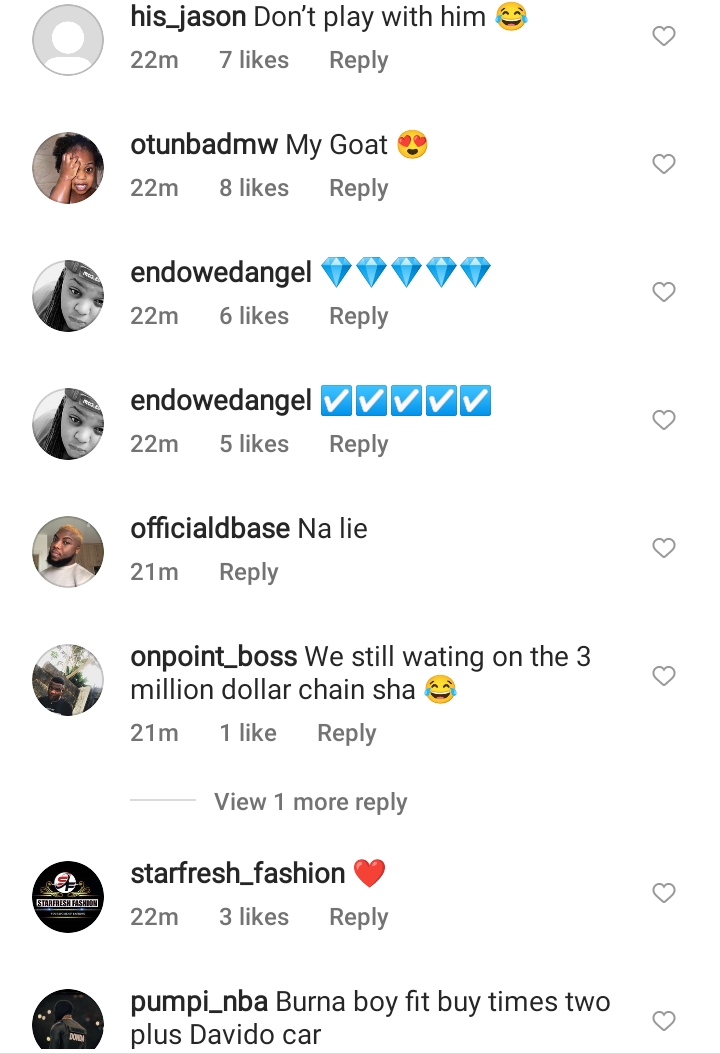Heart endowedangel's checkmark emoji comment
This screenshot has height=1054, width=720.
pos(664,420)
